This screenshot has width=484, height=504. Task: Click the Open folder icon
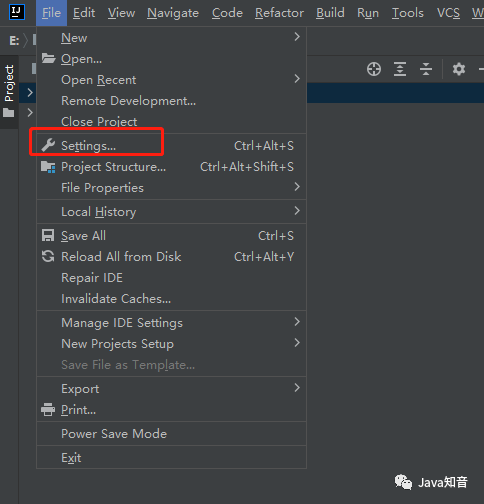click(x=48, y=58)
